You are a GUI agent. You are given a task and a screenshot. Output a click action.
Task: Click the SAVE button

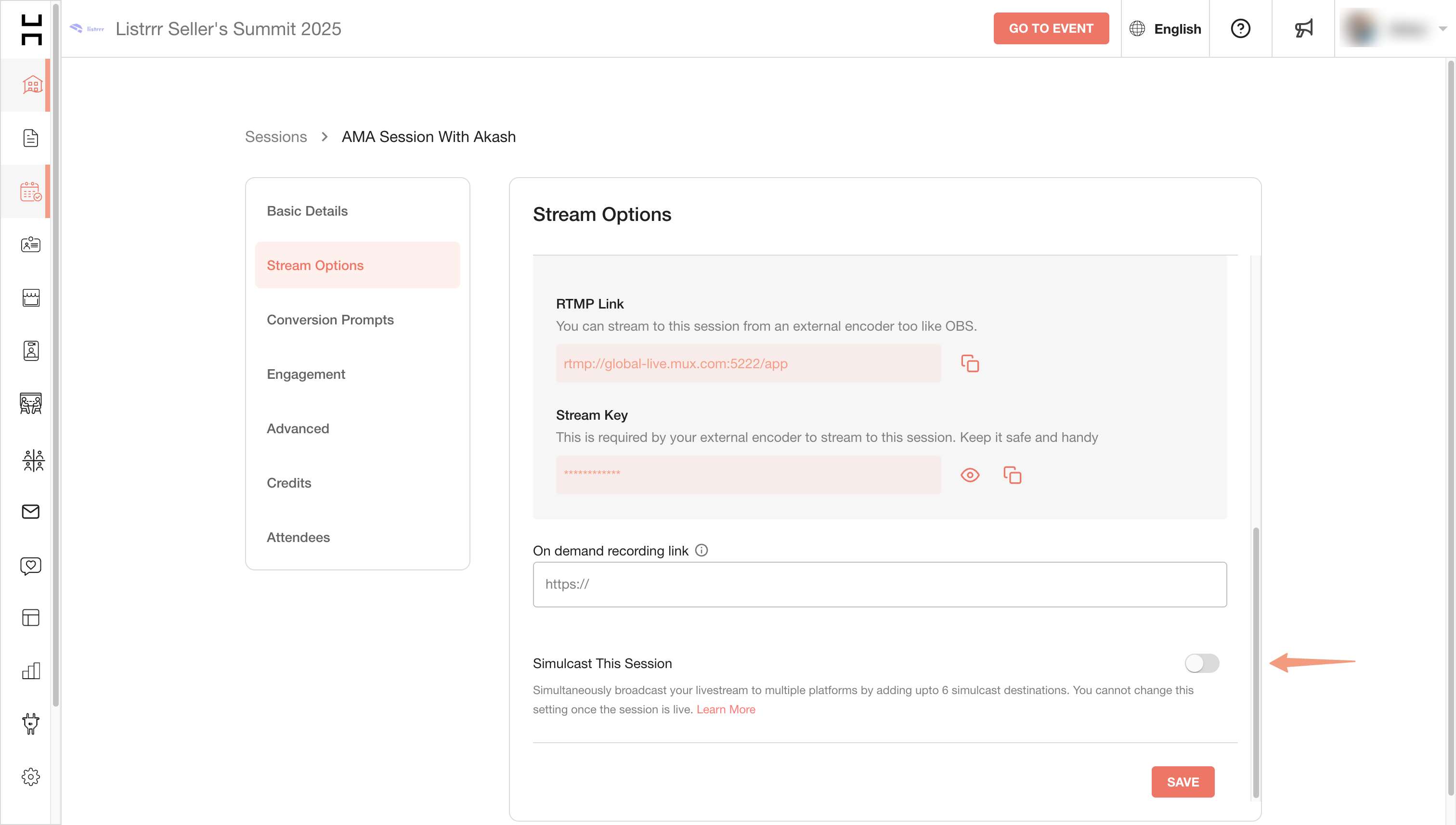tap(1182, 782)
